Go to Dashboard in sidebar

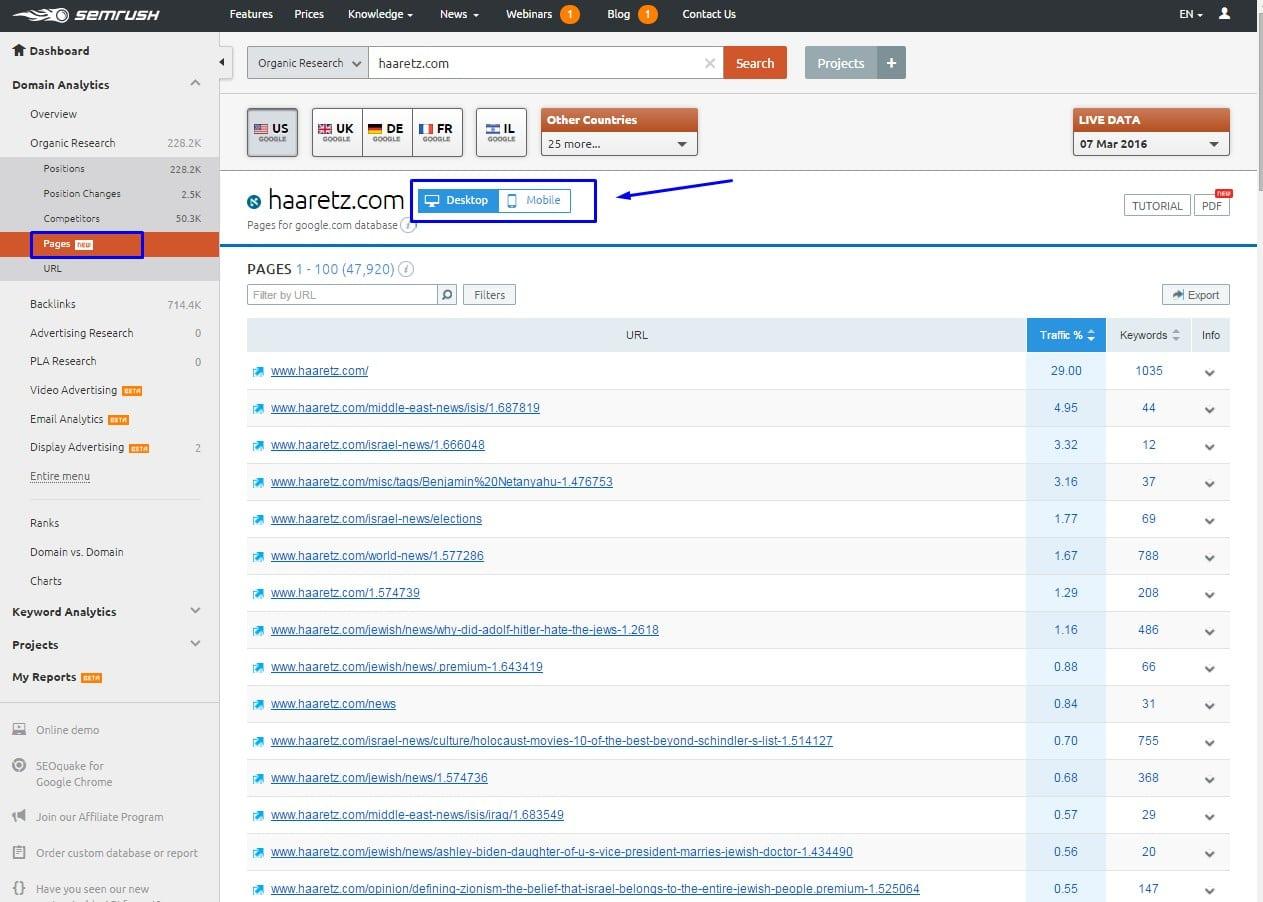pos(50,51)
